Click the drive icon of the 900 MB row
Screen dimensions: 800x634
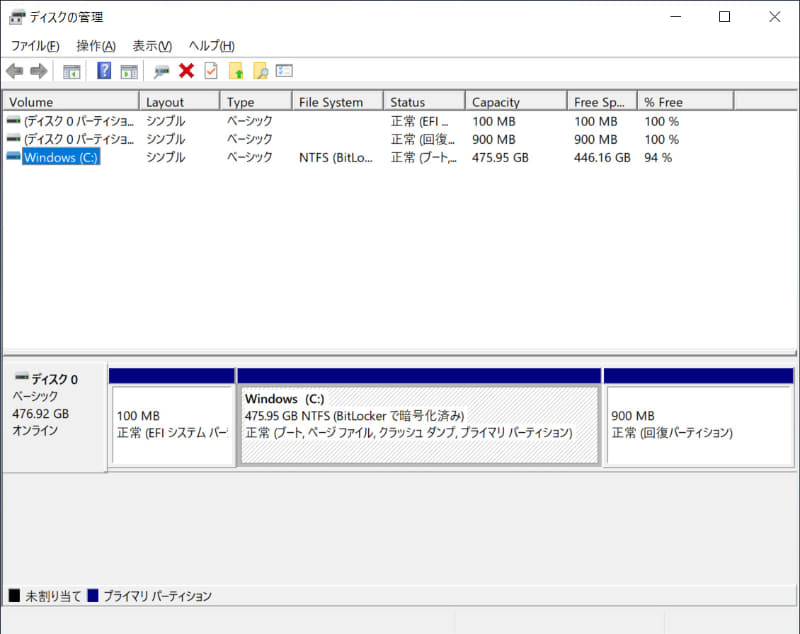pyautogui.click(x=13, y=138)
